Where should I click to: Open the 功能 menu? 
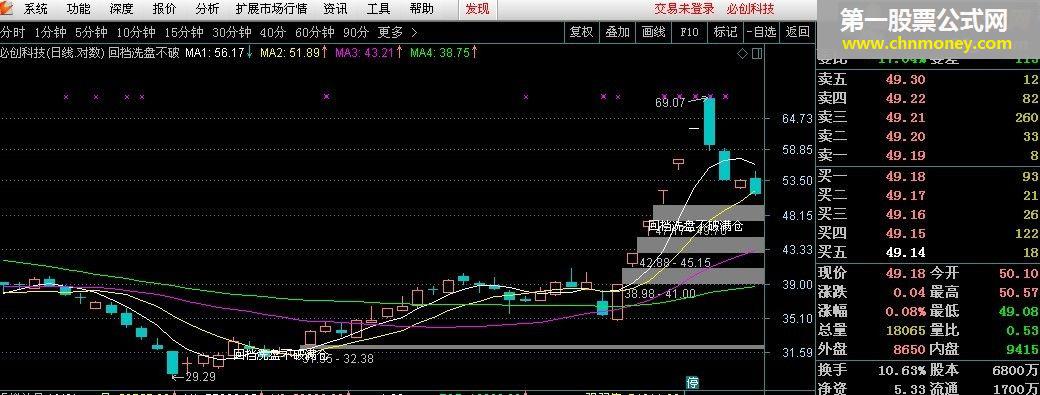point(78,9)
